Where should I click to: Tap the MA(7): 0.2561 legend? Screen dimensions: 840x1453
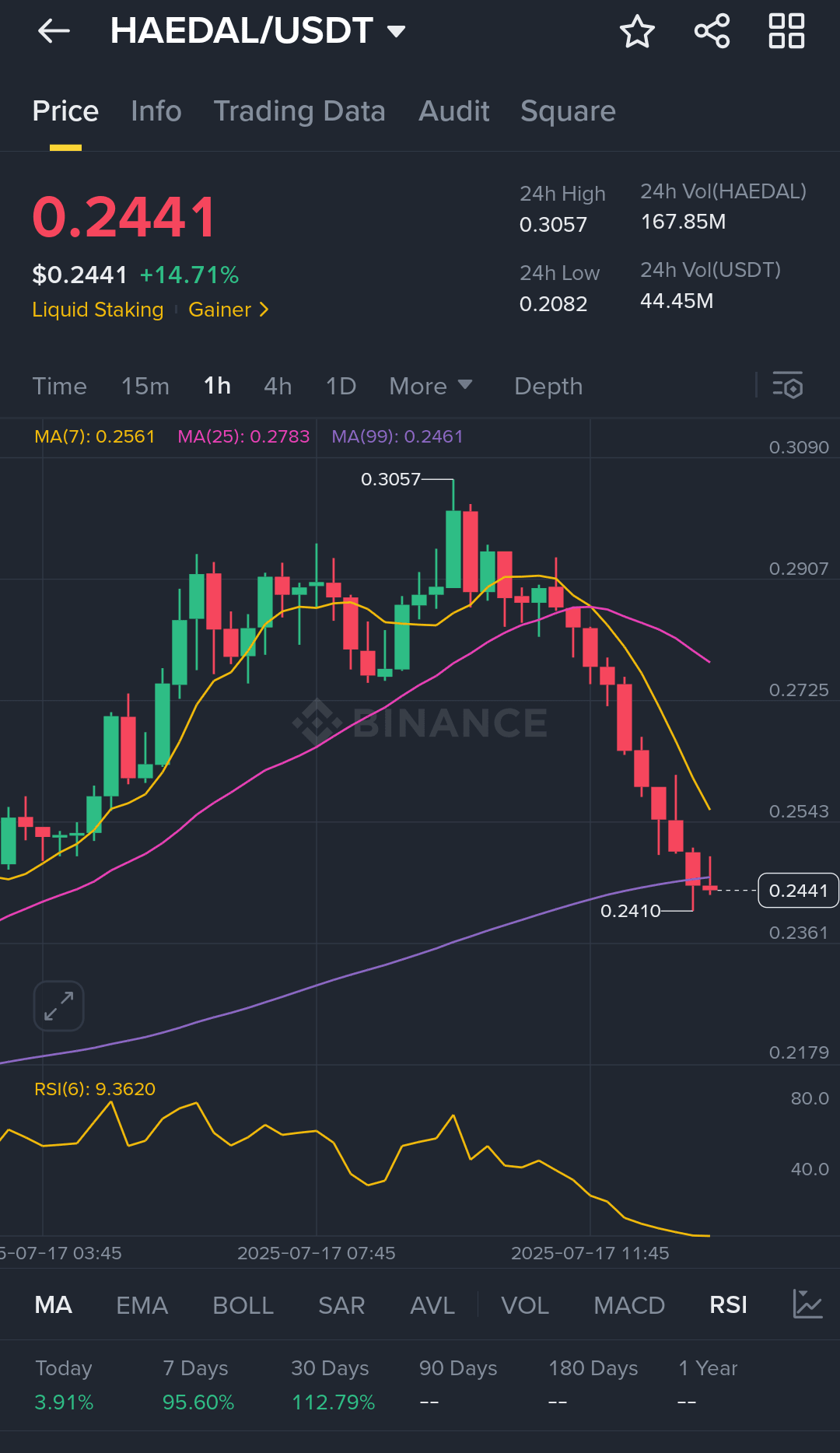click(95, 436)
